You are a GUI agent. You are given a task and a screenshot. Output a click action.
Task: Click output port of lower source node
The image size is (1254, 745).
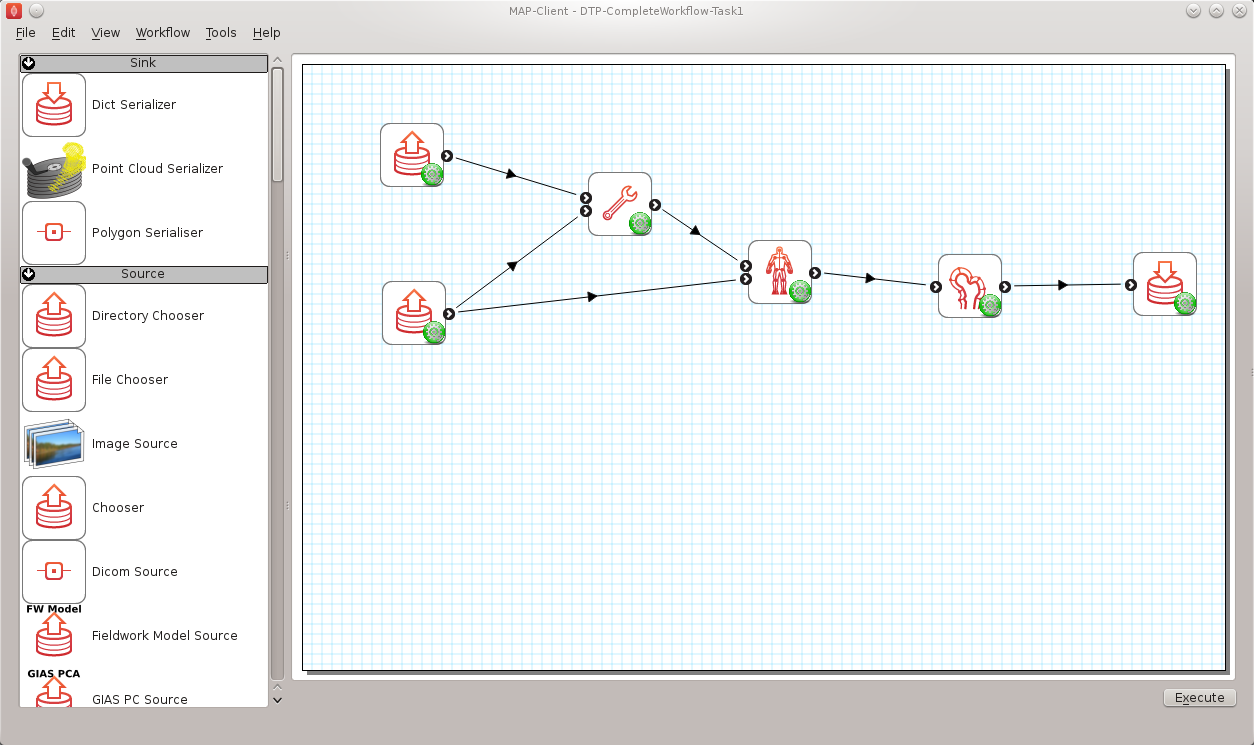[x=449, y=314]
